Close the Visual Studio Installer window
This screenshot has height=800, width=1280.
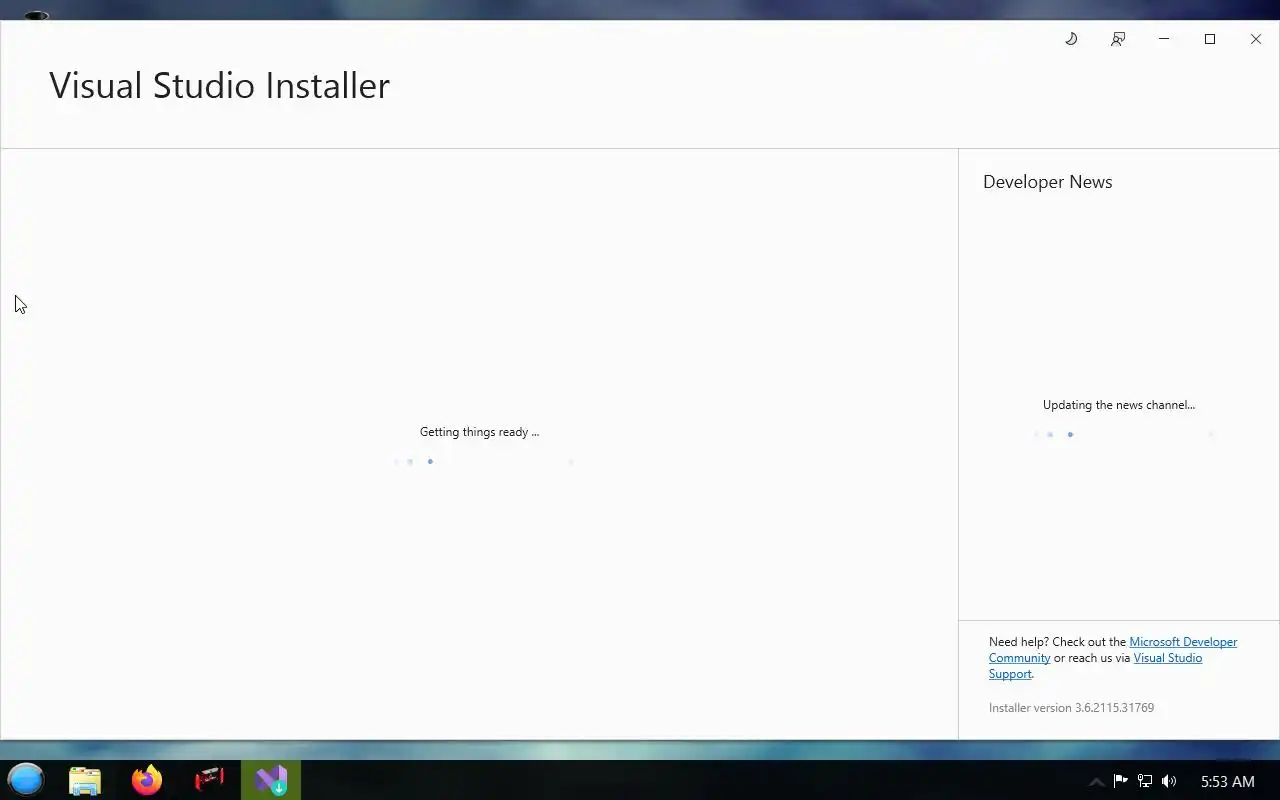[x=1256, y=39]
